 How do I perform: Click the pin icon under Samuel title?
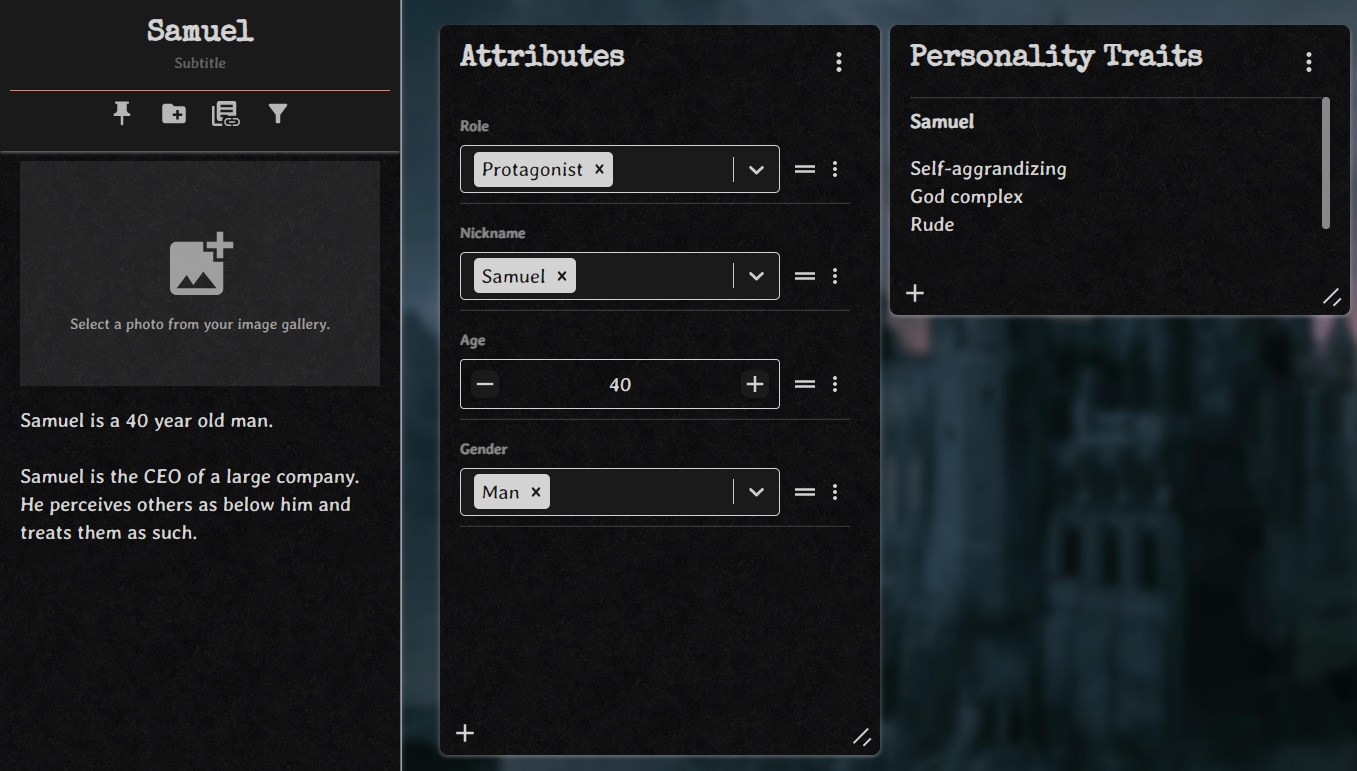tap(122, 114)
